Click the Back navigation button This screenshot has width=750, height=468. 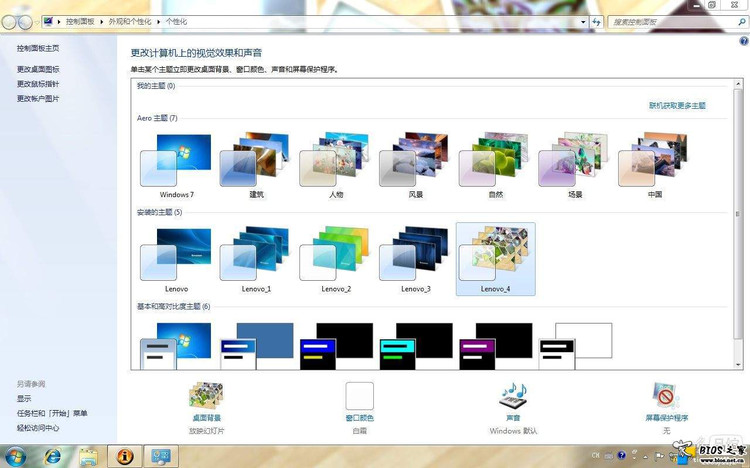pos(9,22)
